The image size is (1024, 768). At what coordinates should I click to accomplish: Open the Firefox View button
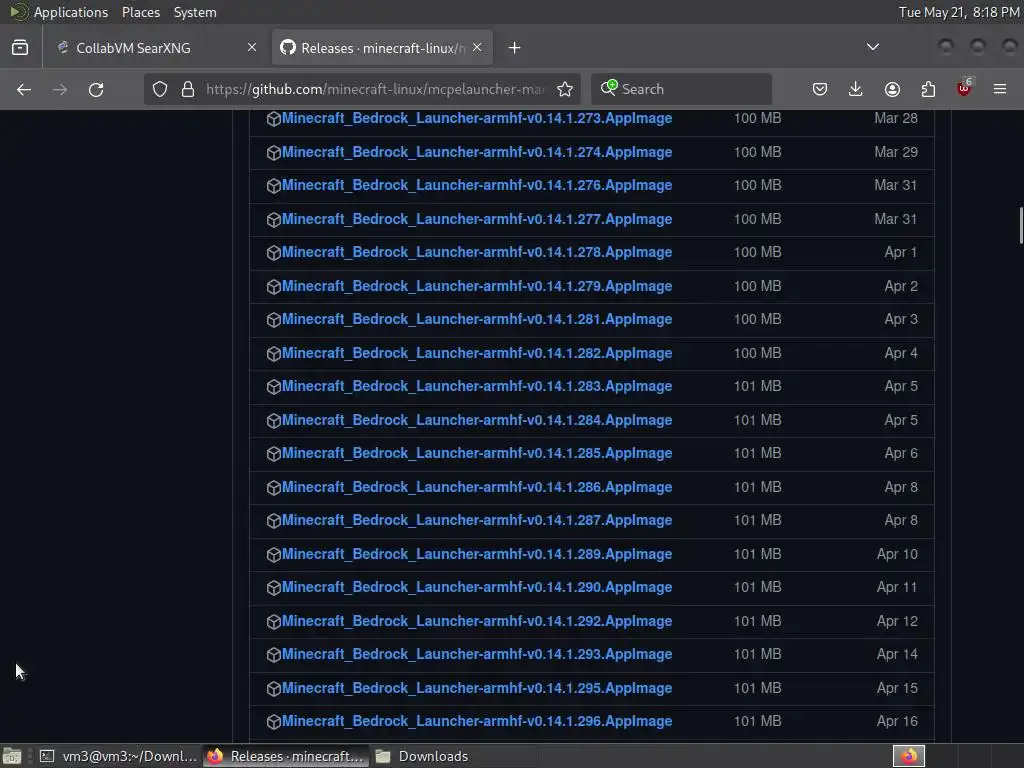click(x=20, y=48)
